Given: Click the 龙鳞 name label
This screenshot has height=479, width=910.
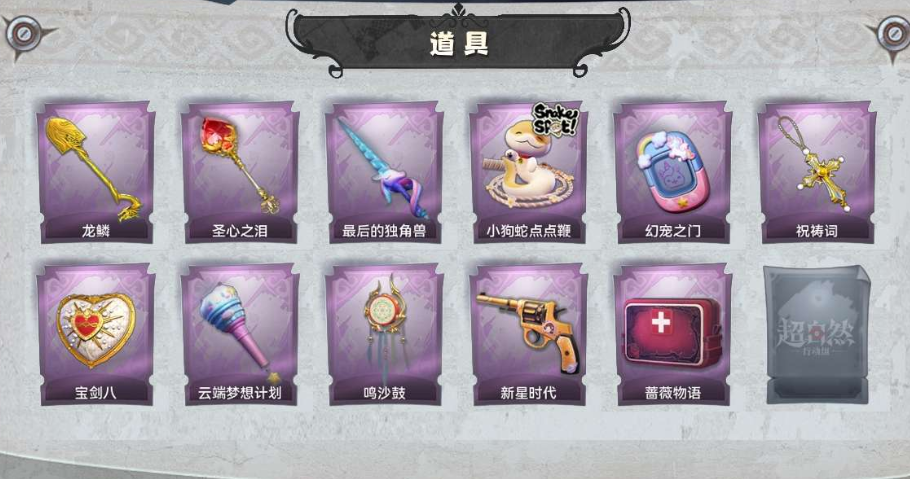Looking at the screenshot, I should coord(96,231).
